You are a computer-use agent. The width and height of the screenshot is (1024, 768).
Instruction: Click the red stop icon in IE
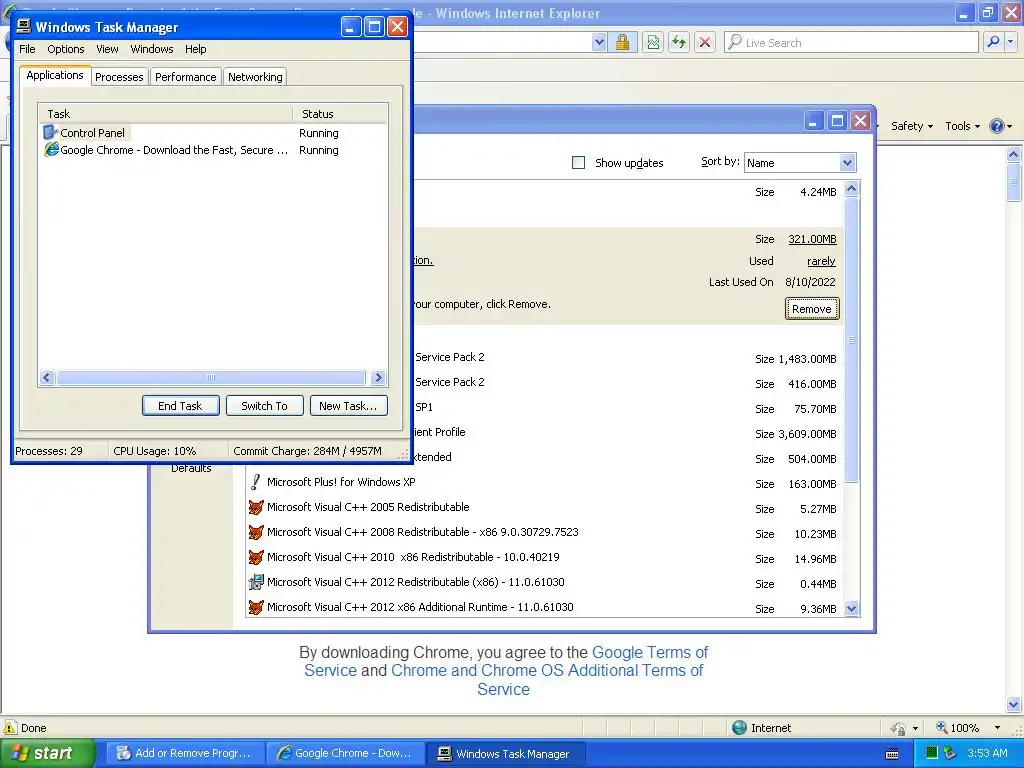coord(705,42)
